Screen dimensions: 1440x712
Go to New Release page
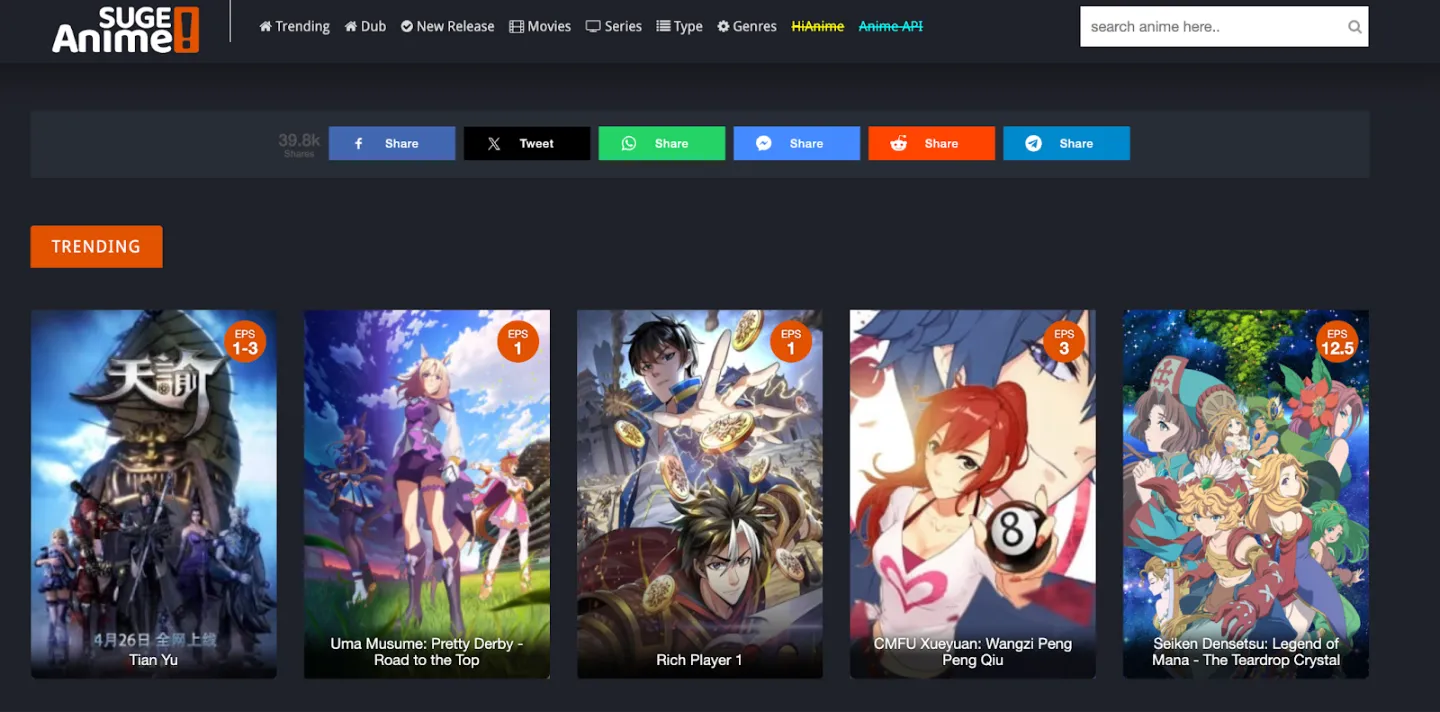[x=447, y=26]
